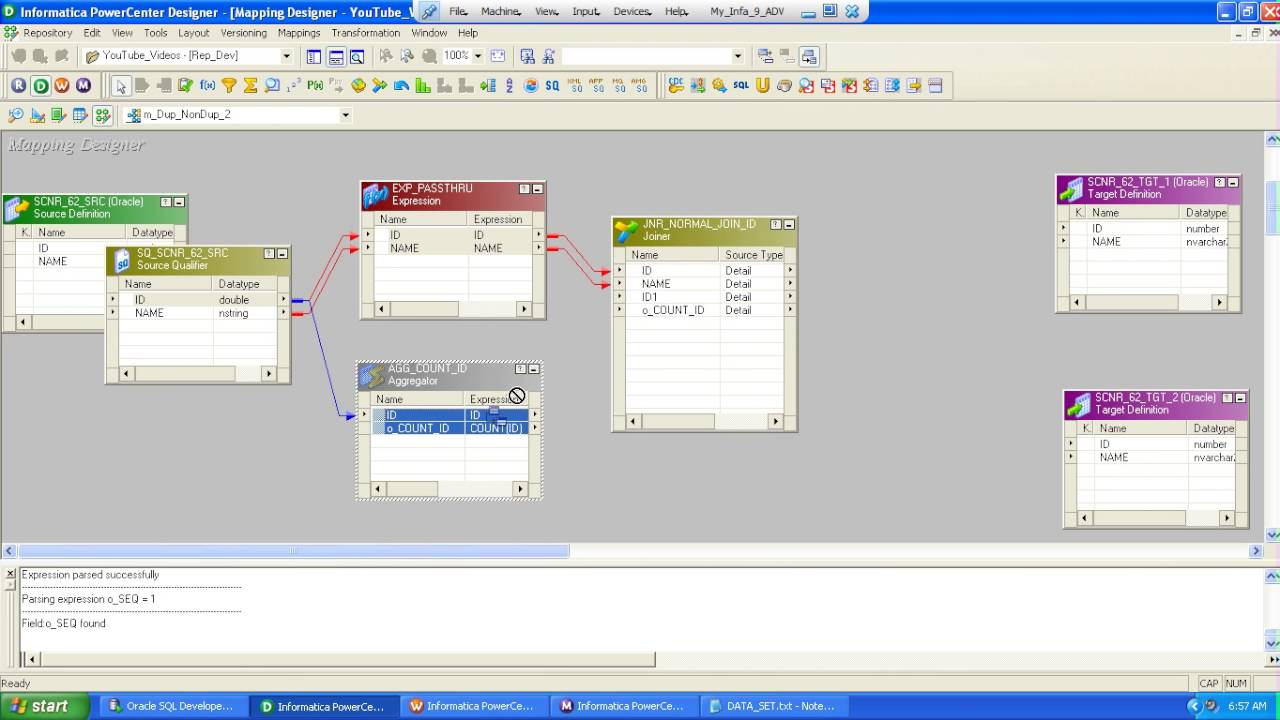The image size is (1280, 720).
Task: Click help icon on EXP_PASSTHRU title bar
Action: click(x=525, y=189)
